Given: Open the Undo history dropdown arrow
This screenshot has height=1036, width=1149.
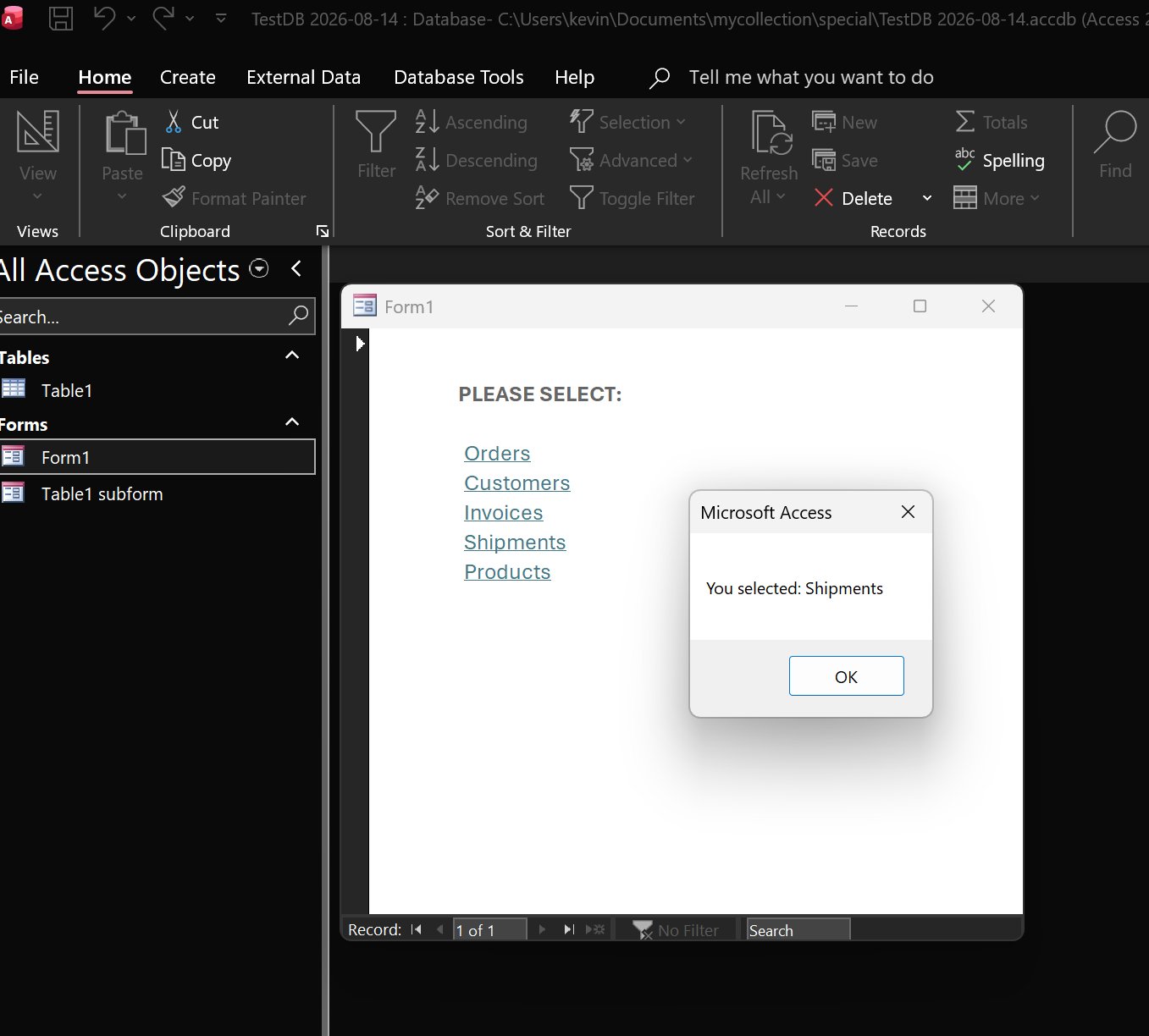Looking at the screenshot, I should pos(131,19).
